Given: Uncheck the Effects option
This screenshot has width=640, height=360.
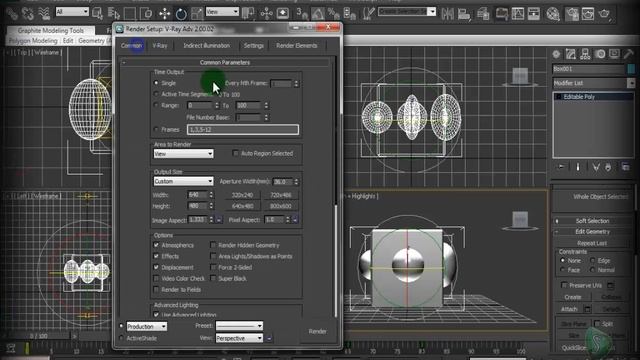Looking at the screenshot, I should click(156, 256).
